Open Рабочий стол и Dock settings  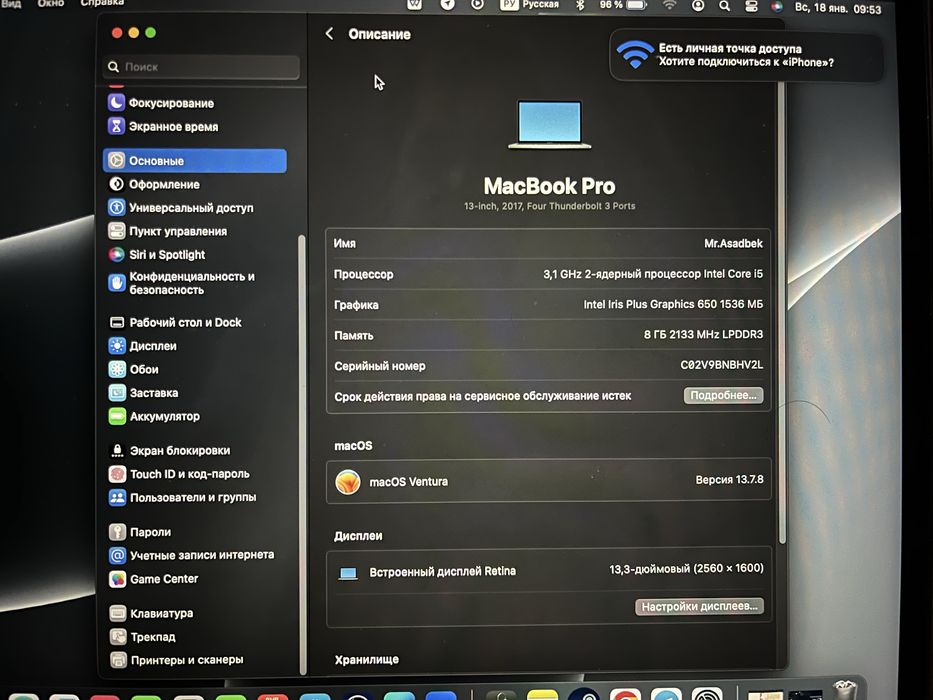[176, 322]
